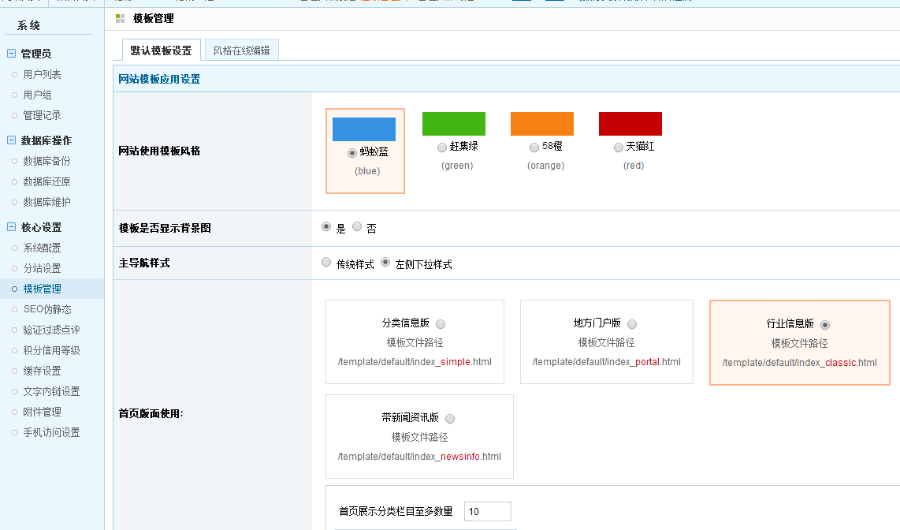Viewport: 900px width, 530px height.
Task: Click the index_classic.html template path
Action: point(799,363)
